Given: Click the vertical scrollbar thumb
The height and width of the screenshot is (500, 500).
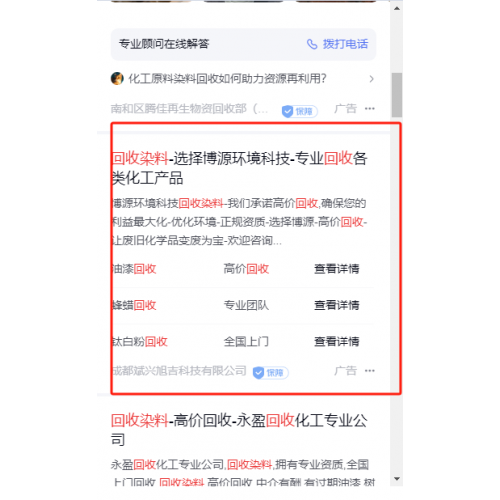Looking at the screenshot, I should click(x=397, y=95).
